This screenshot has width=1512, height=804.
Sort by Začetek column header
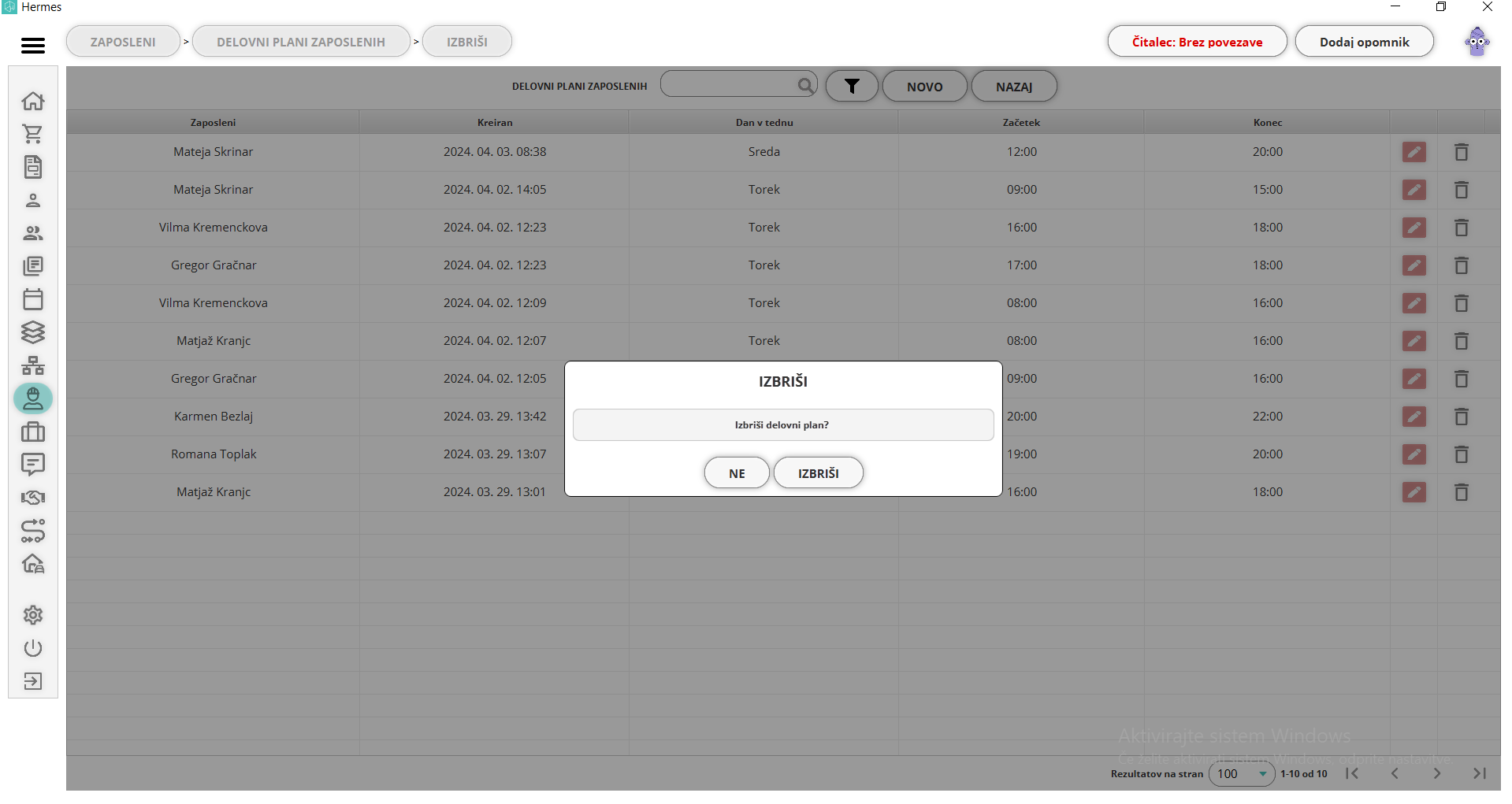1021,123
